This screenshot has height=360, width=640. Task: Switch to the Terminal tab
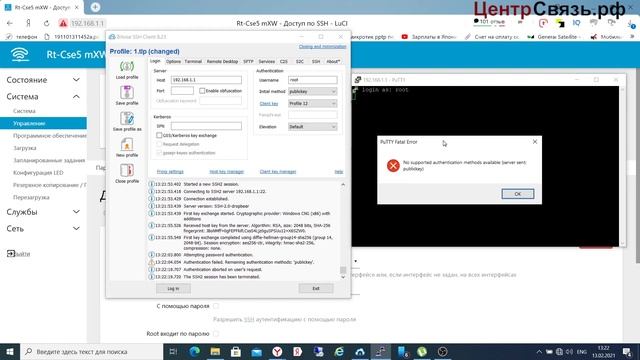(x=193, y=61)
